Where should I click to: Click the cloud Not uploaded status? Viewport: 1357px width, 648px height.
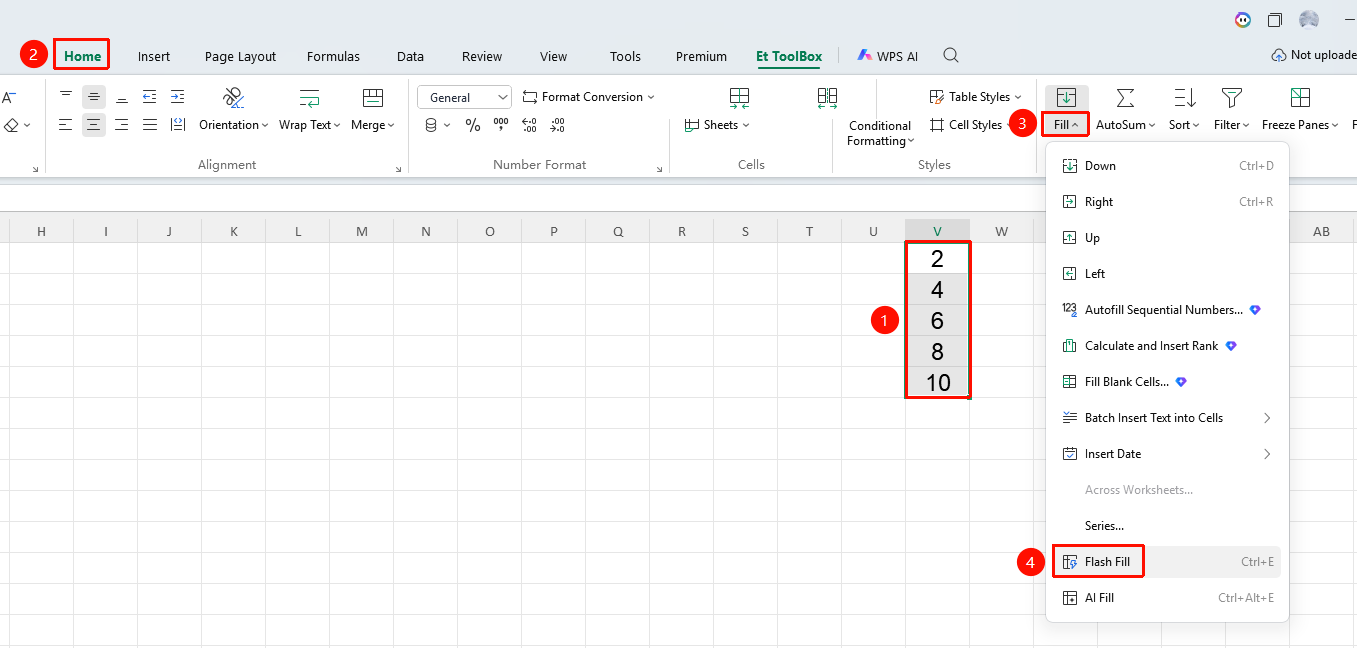point(1313,56)
